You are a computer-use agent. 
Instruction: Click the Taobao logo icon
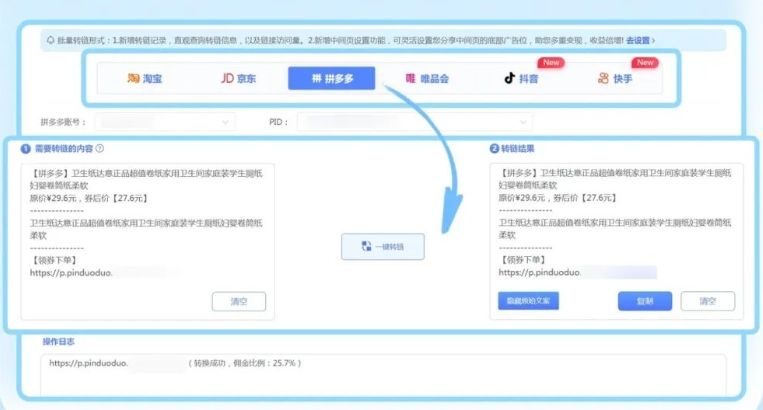point(133,78)
